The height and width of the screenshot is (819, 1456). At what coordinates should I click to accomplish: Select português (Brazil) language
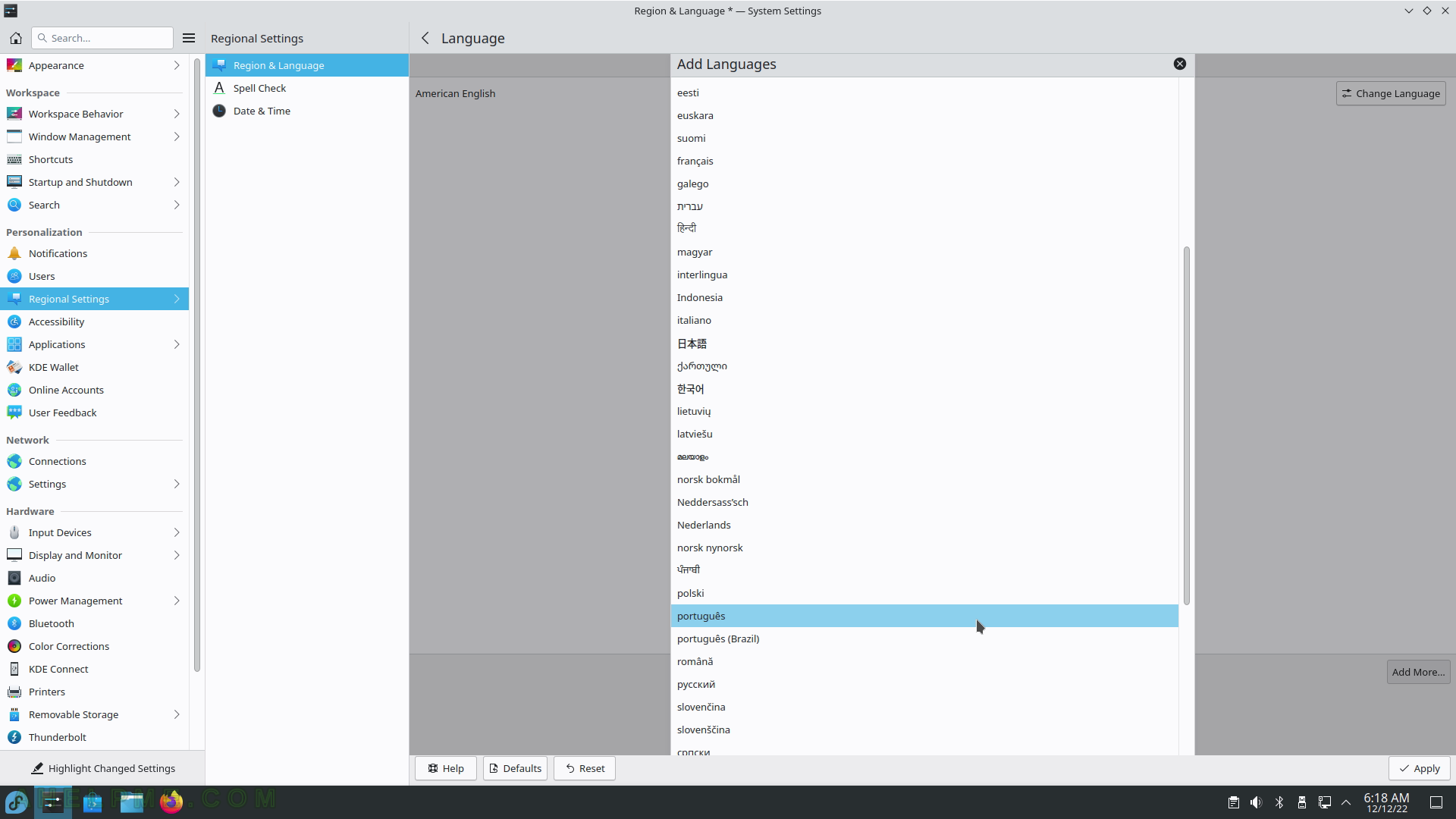tap(924, 639)
